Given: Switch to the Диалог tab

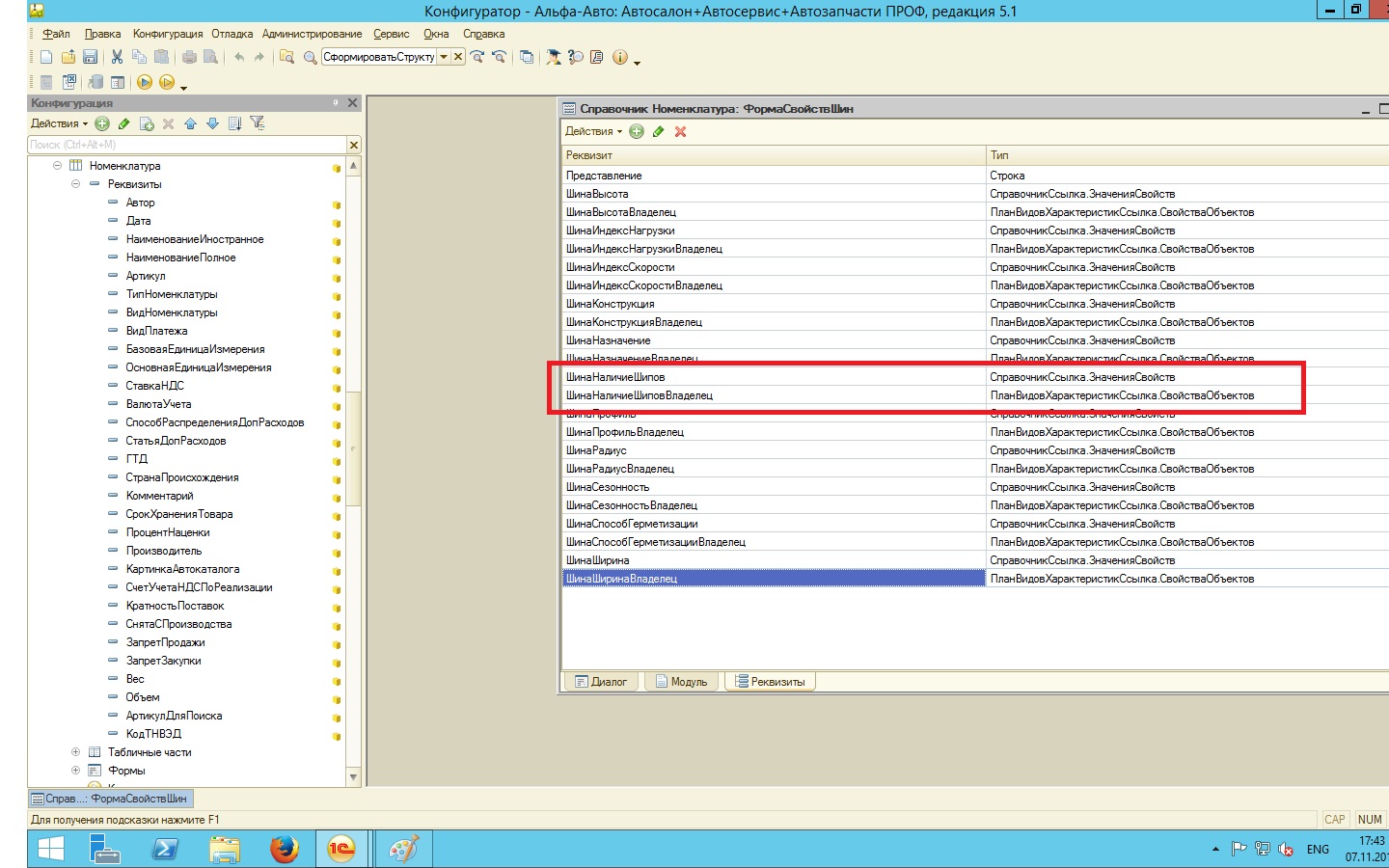Looking at the screenshot, I should [x=601, y=682].
